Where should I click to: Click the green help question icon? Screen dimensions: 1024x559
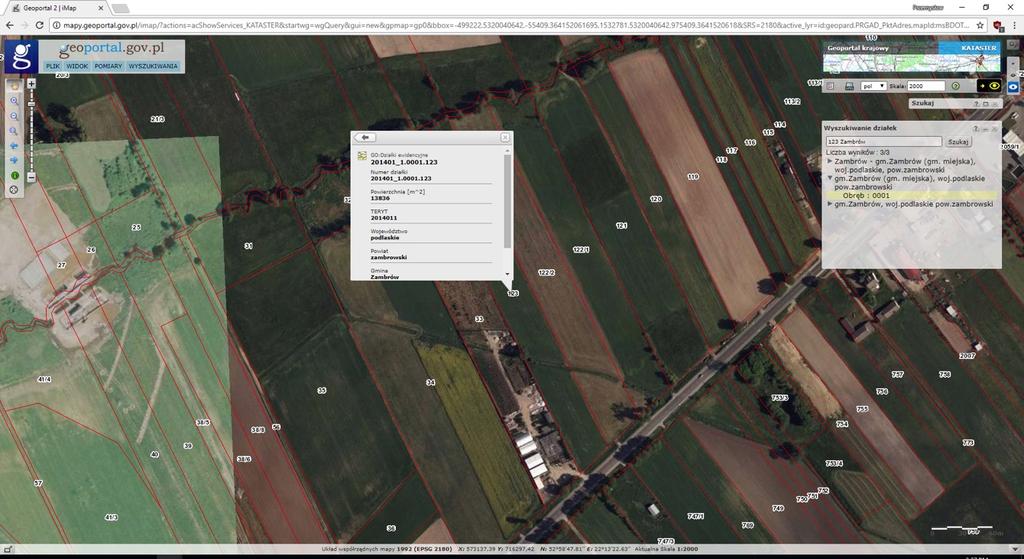click(x=956, y=86)
